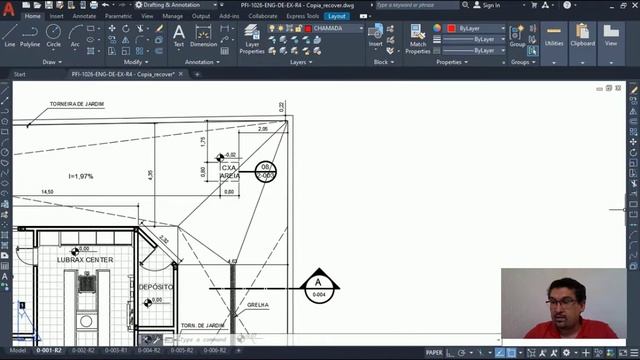Toggle clean screen in status bar
This screenshot has height=360, width=640.
[x=623, y=353]
